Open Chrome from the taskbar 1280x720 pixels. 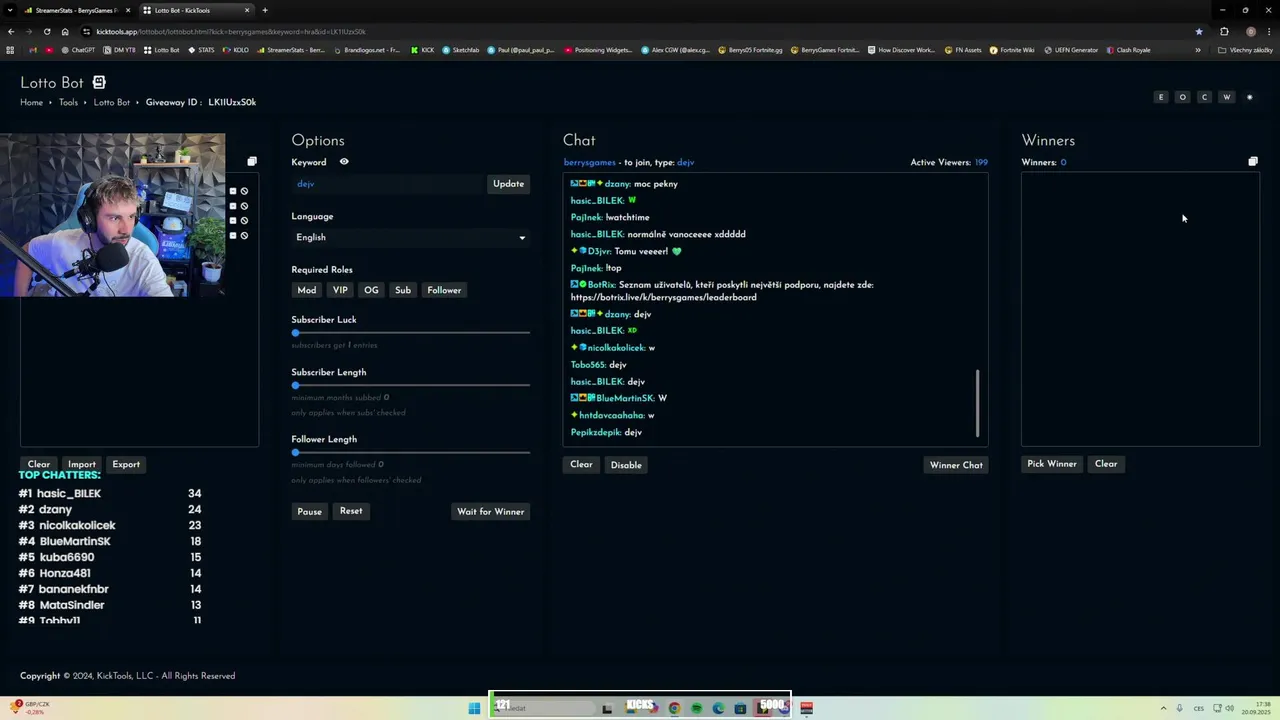tap(674, 708)
